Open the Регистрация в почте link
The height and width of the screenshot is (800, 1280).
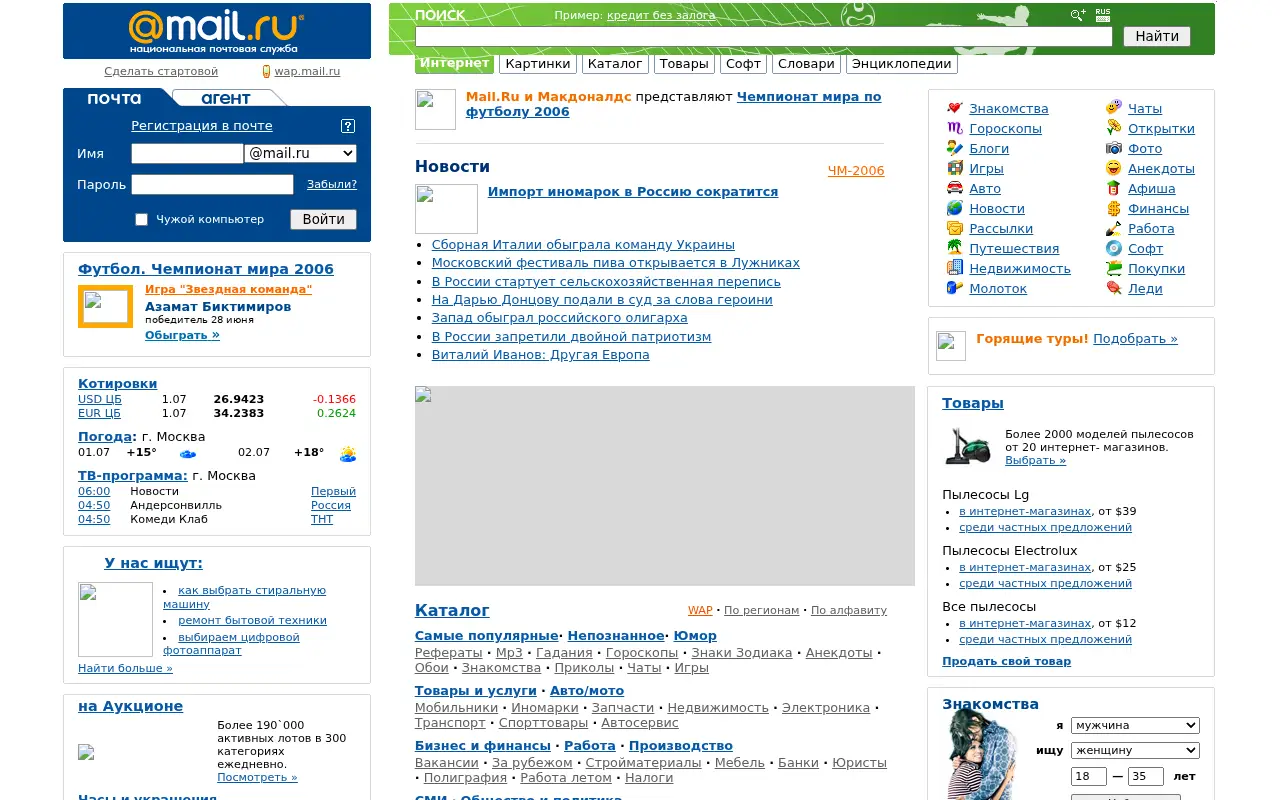click(x=202, y=126)
